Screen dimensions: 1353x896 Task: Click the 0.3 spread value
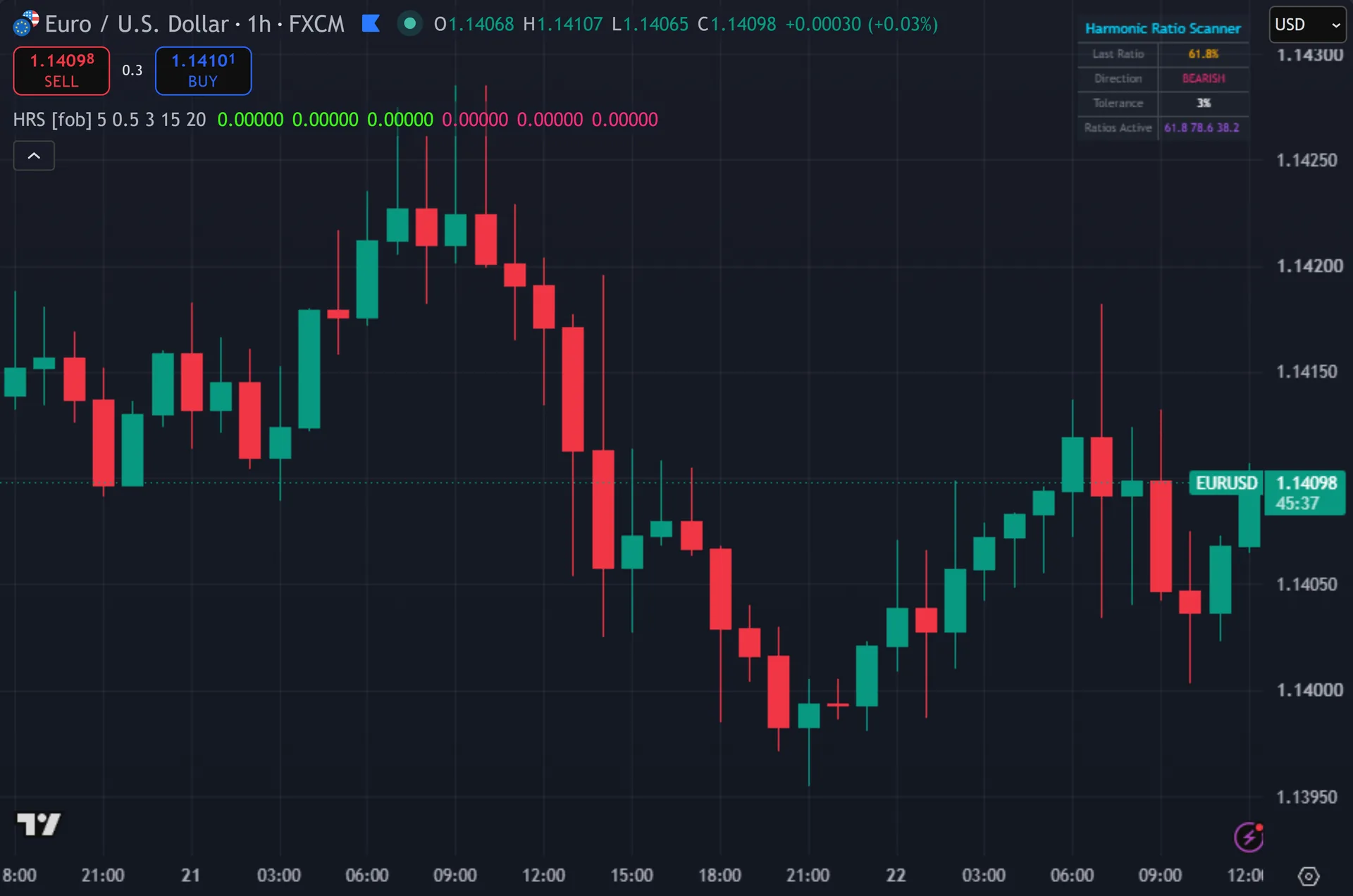[x=132, y=70]
